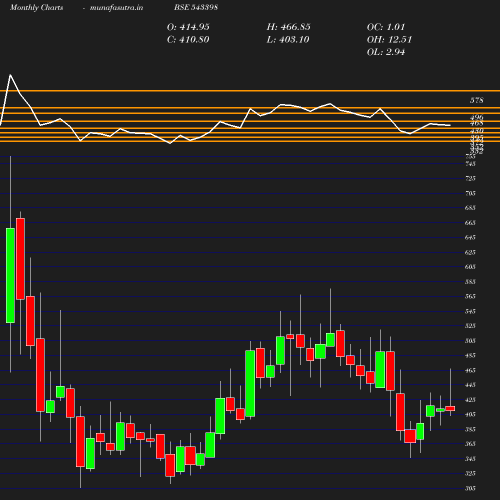Click the "OH: 12.51" reading
500x500 pixels.
click(x=389, y=40)
